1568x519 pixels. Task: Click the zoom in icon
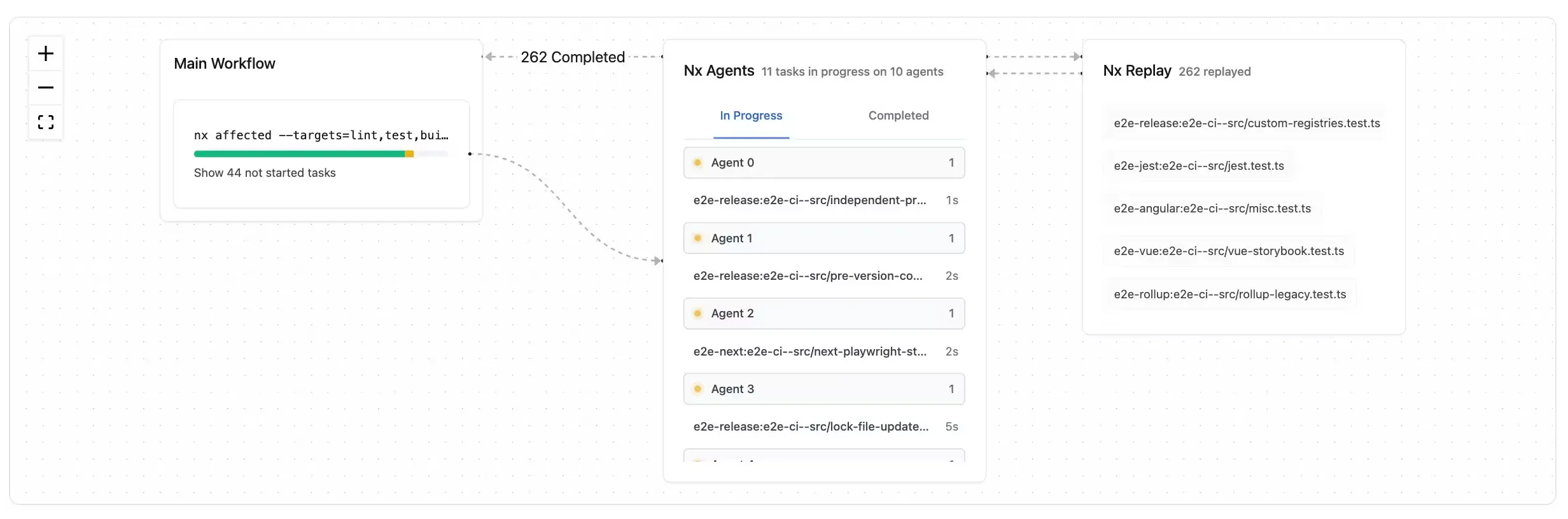[x=45, y=53]
